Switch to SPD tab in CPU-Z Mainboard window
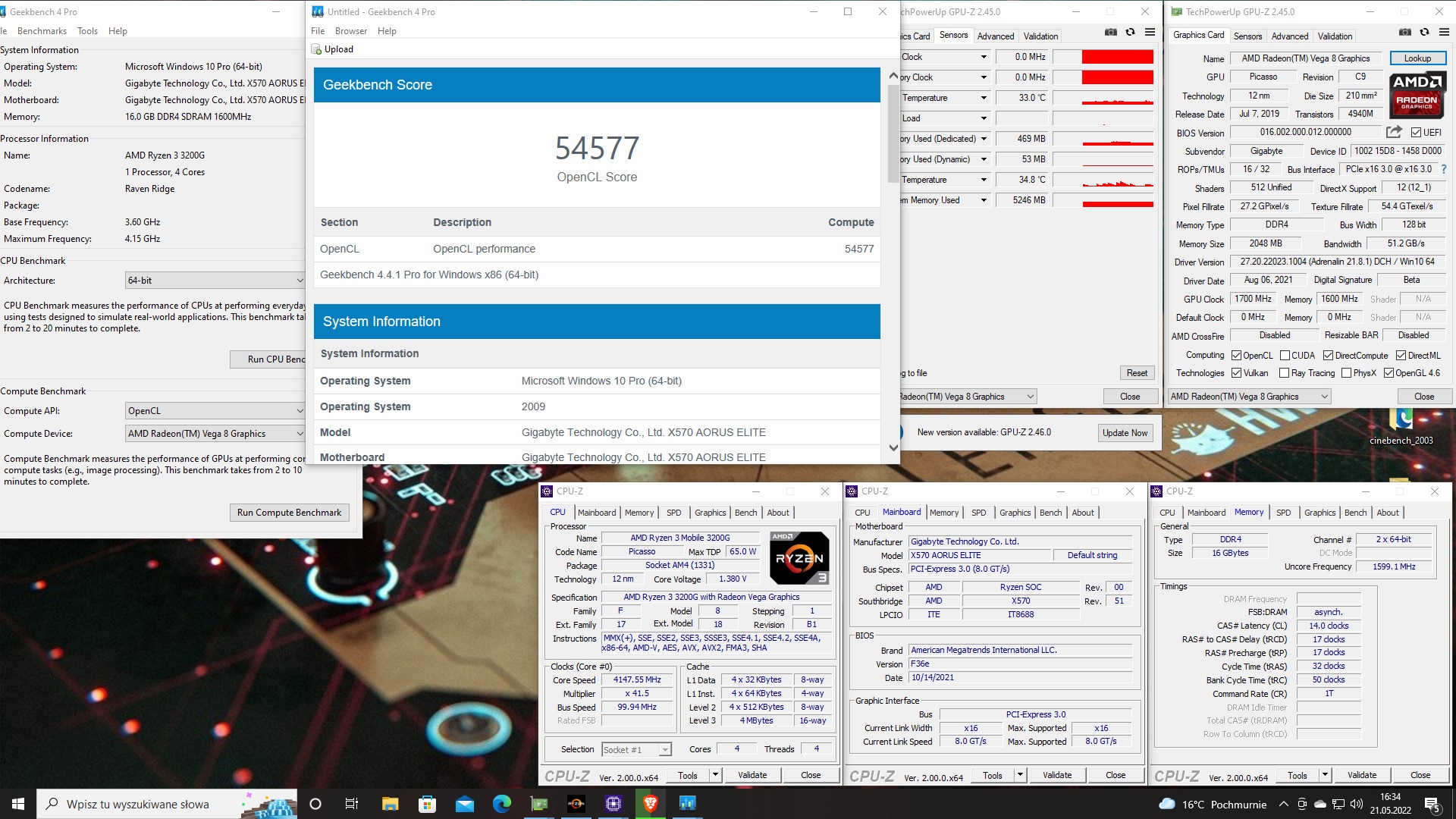 979,513
